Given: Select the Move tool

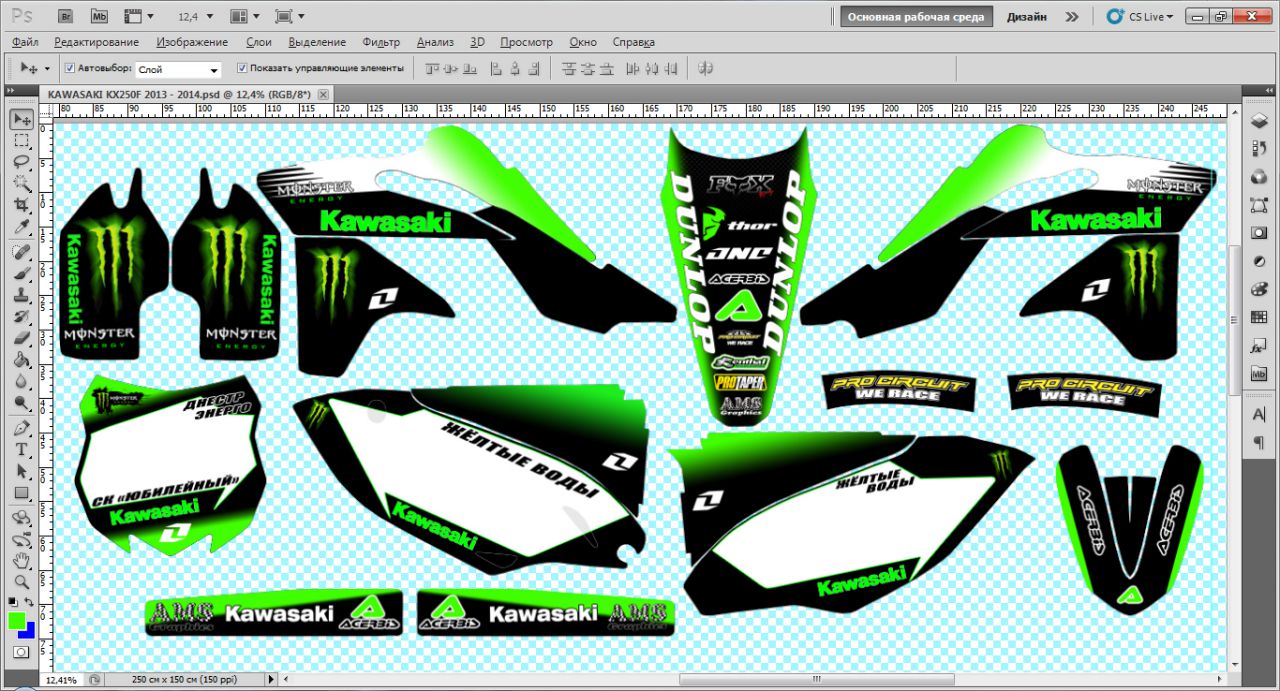Looking at the screenshot, I should (x=21, y=119).
